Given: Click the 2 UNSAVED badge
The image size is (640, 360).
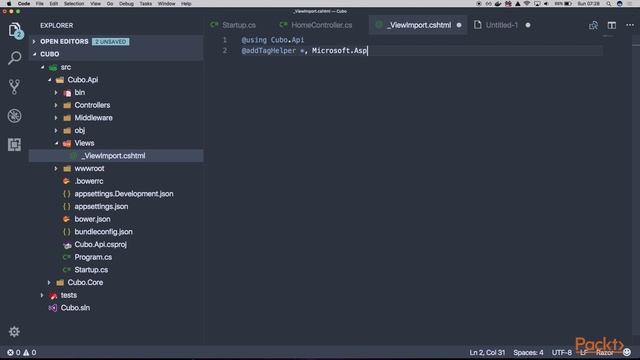Looking at the screenshot, I should 111,42.
